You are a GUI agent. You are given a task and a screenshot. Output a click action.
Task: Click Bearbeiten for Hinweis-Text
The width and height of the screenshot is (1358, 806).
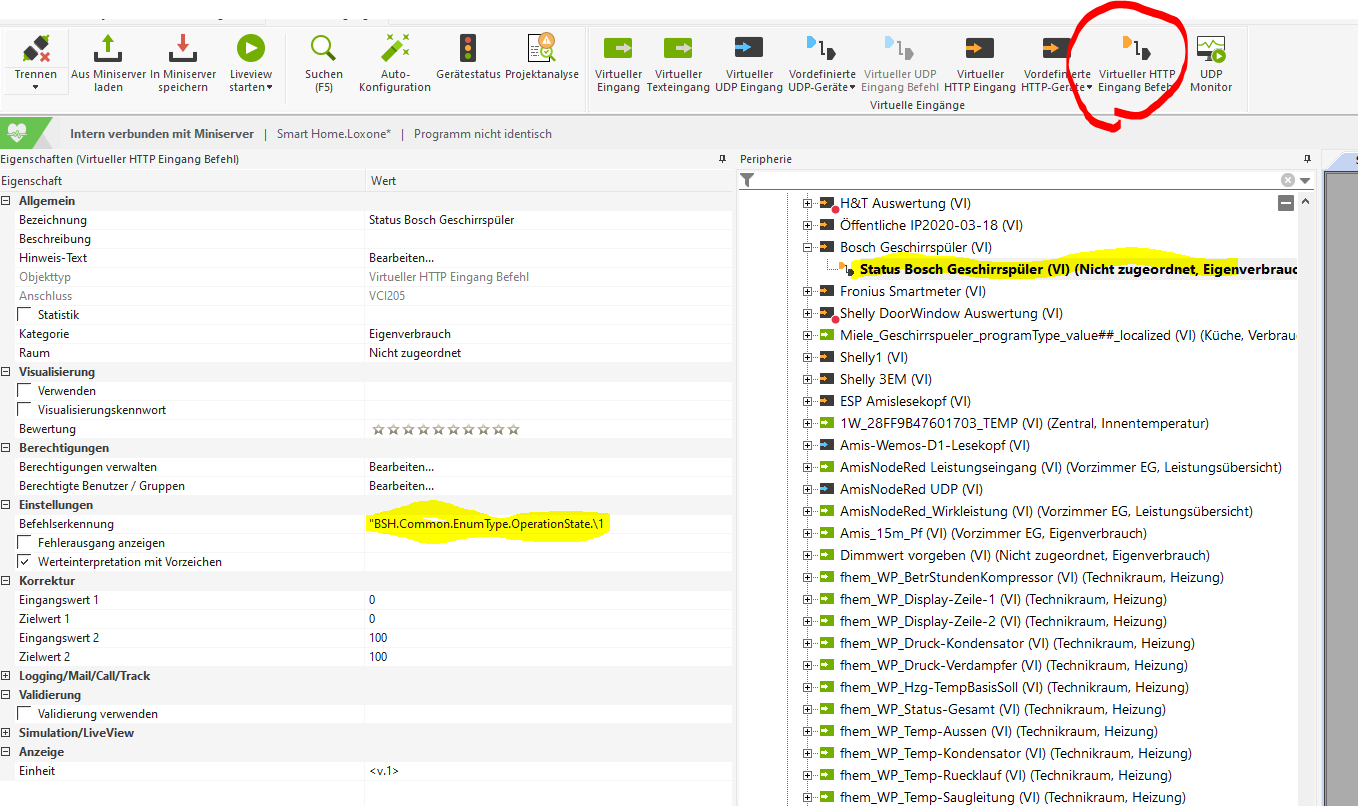(401, 258)
